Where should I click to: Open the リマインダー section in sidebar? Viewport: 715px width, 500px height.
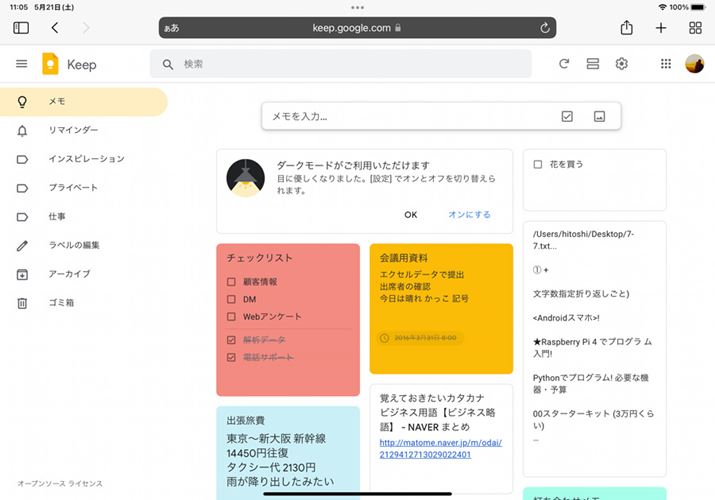click(73, 130)
